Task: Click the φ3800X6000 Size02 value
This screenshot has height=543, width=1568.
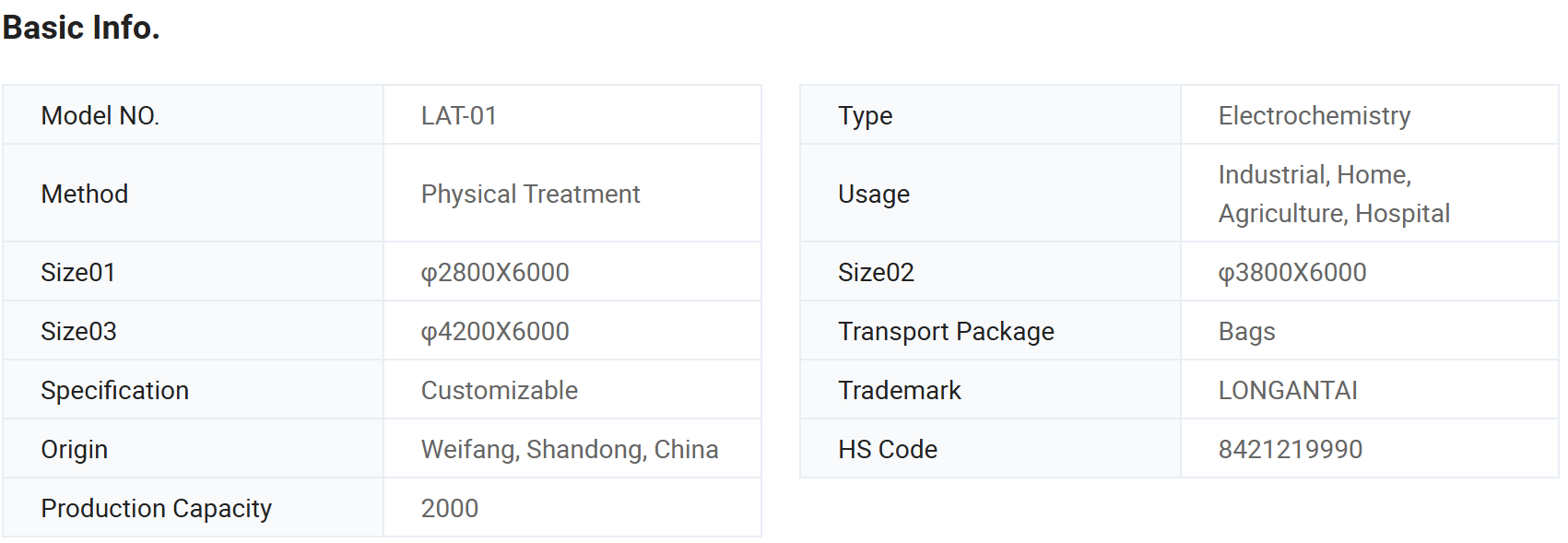Action: click(x=1292, y=272)
